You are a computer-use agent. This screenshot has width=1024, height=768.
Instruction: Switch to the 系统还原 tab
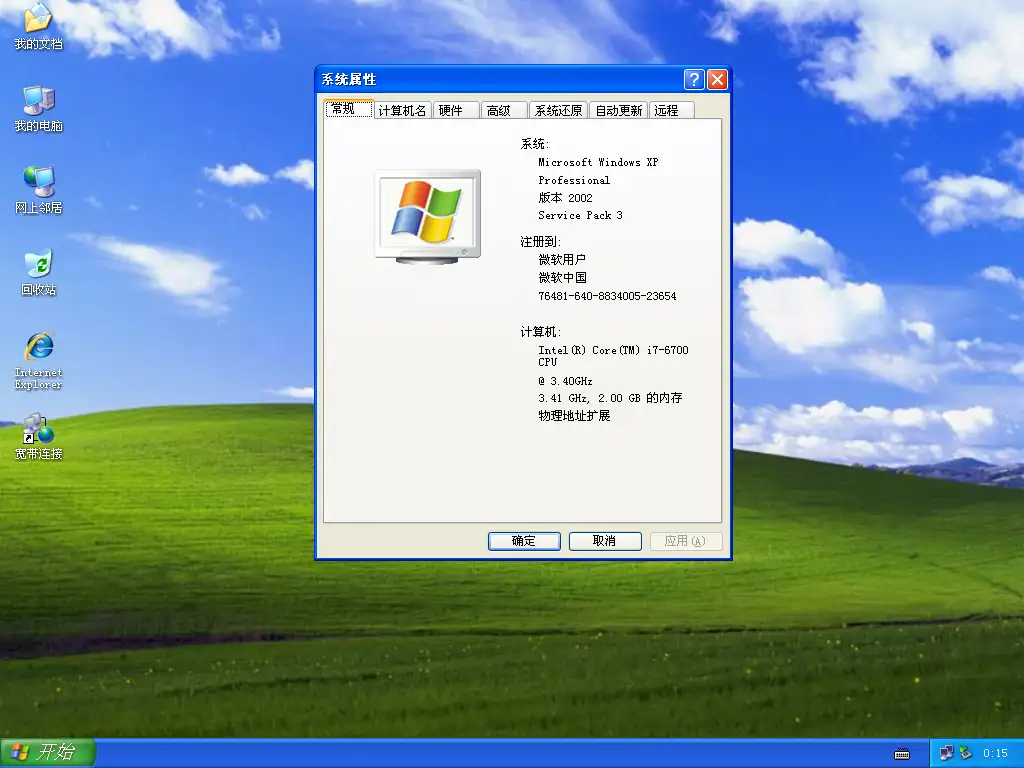pyautogui.click(x=558, y=110)
